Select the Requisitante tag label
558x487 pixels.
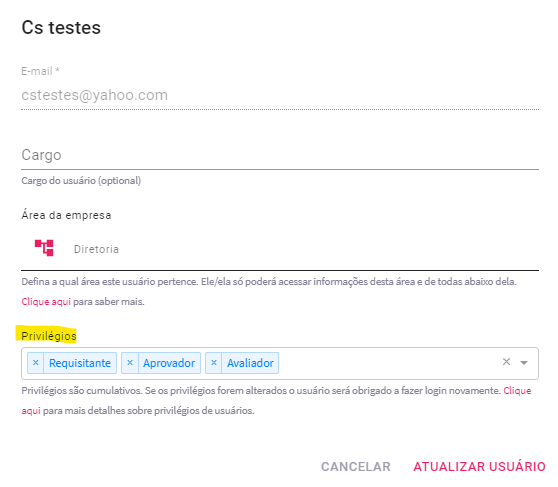point(80,363)
